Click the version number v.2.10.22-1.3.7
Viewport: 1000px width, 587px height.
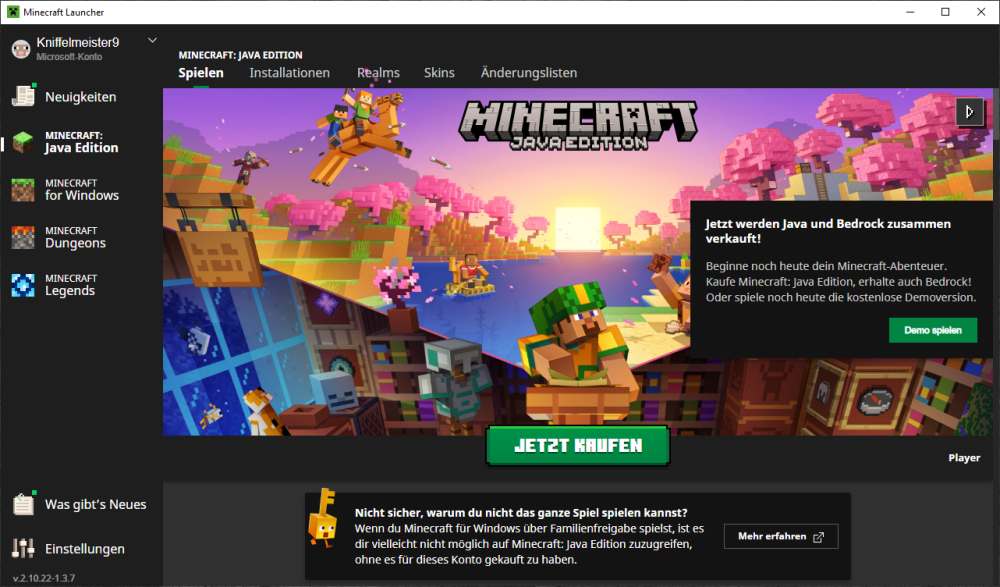[x=44, y=578]
